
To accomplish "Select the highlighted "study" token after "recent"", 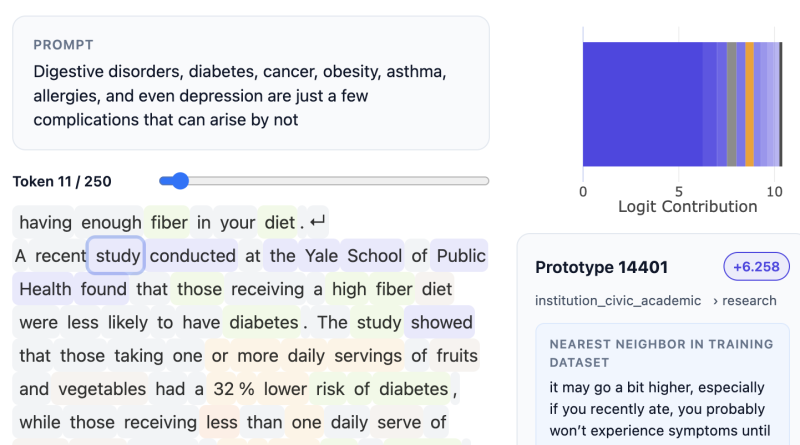I will pyautogui.click(x=117, y=256).
